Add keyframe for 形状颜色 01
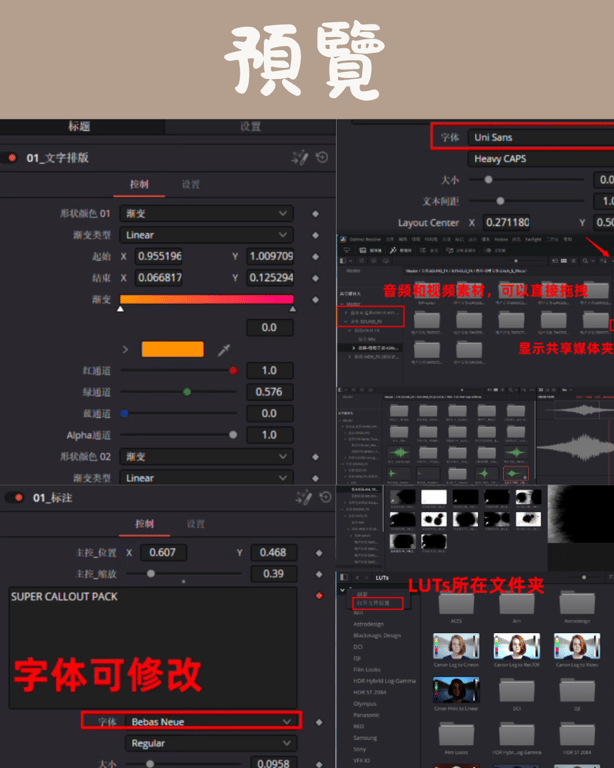The image size is (614, 768). point(315,214)
